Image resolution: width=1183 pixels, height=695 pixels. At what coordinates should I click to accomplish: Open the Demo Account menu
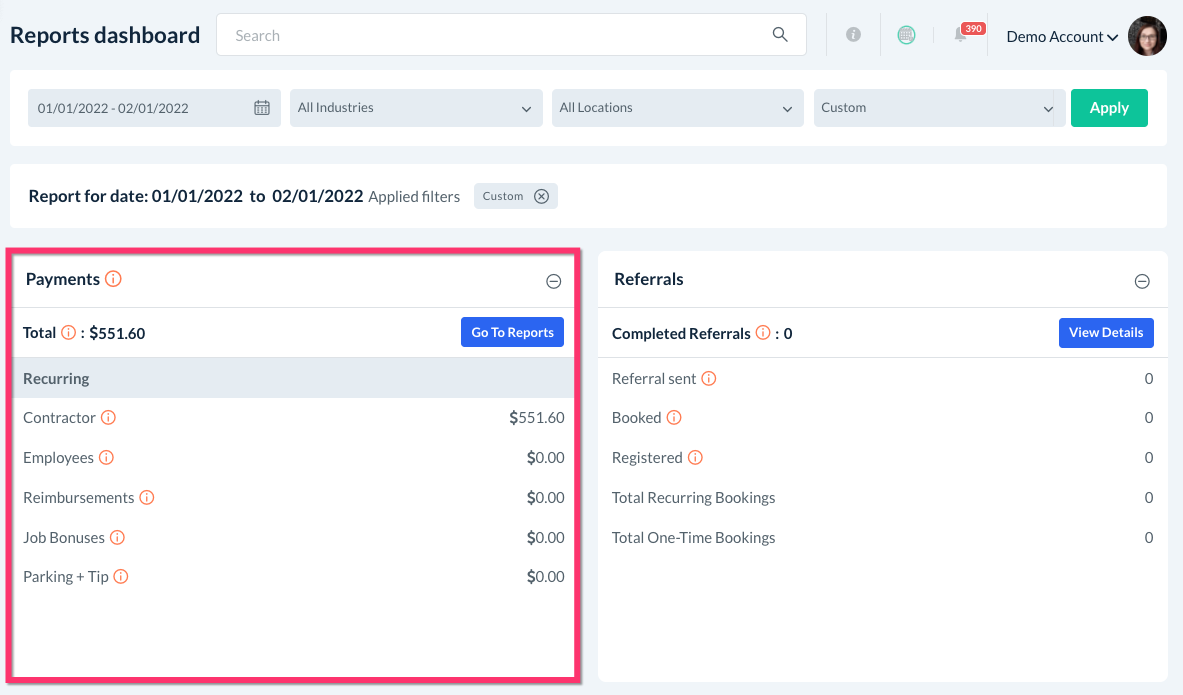tap(1061, 37)
